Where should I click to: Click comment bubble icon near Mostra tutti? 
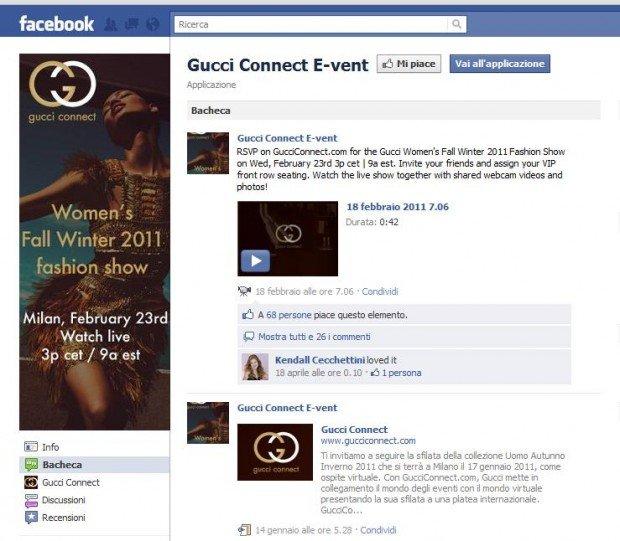coord(249,337)
